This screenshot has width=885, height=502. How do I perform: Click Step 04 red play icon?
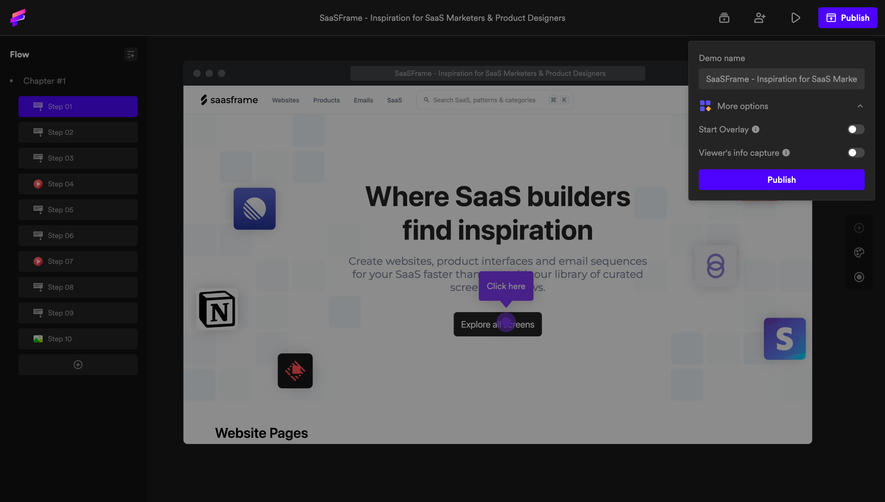pyautogui.click(x=38, y=184)
